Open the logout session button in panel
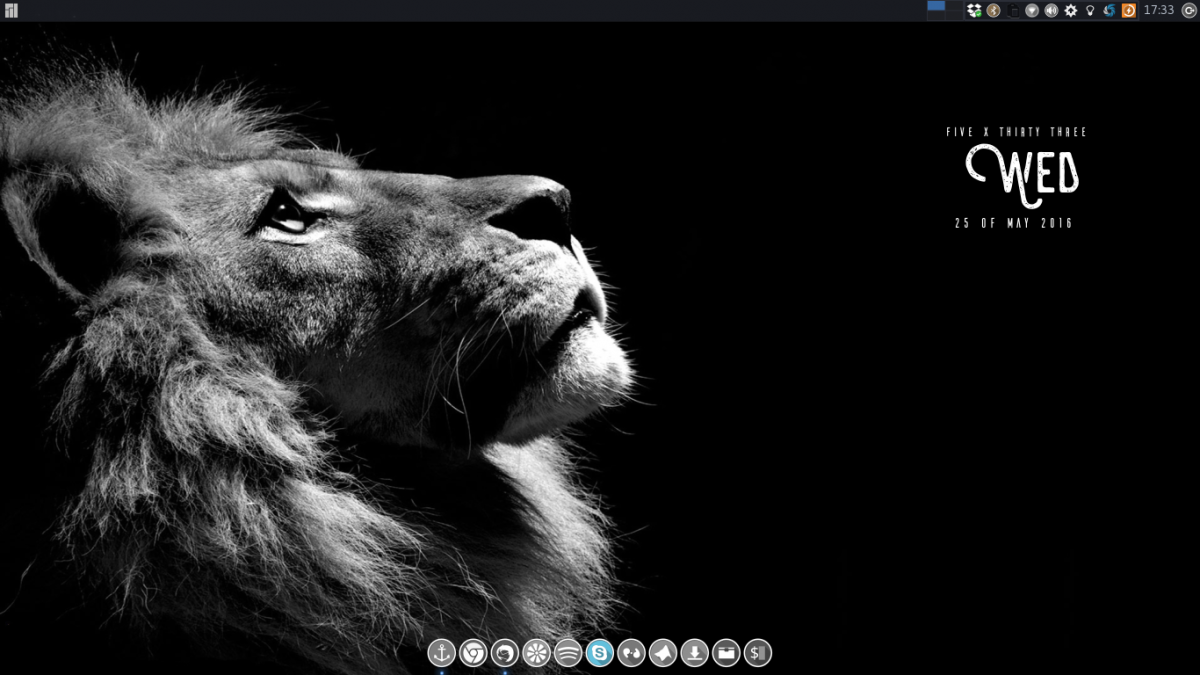The height and width of the screenshot is (675, 1200). pyautogui.click(x=1188, y=10)
